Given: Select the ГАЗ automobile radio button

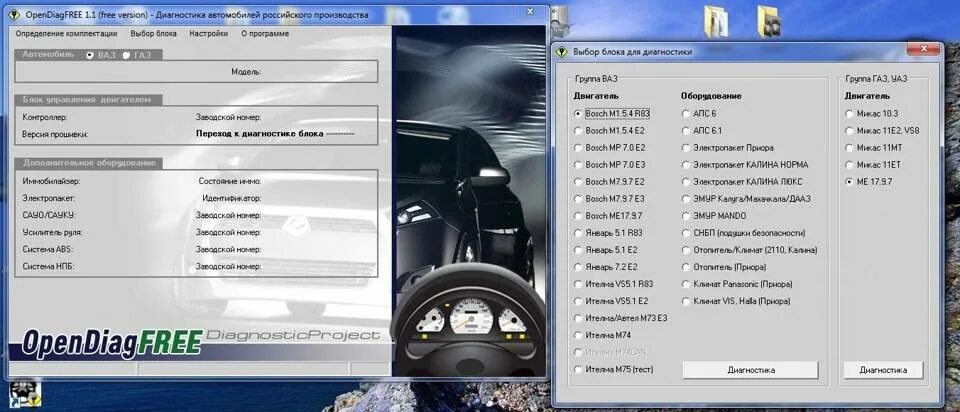Looking at the screenshot, I should [126, 55].
